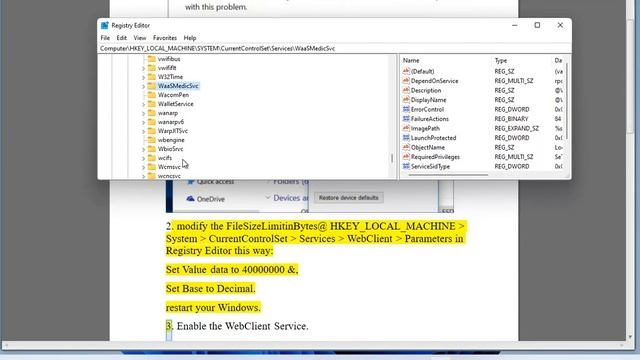This screenshot has width=640, height=360.
Task: Click the vwifibus key name
Action: click(x=169, y=59)
